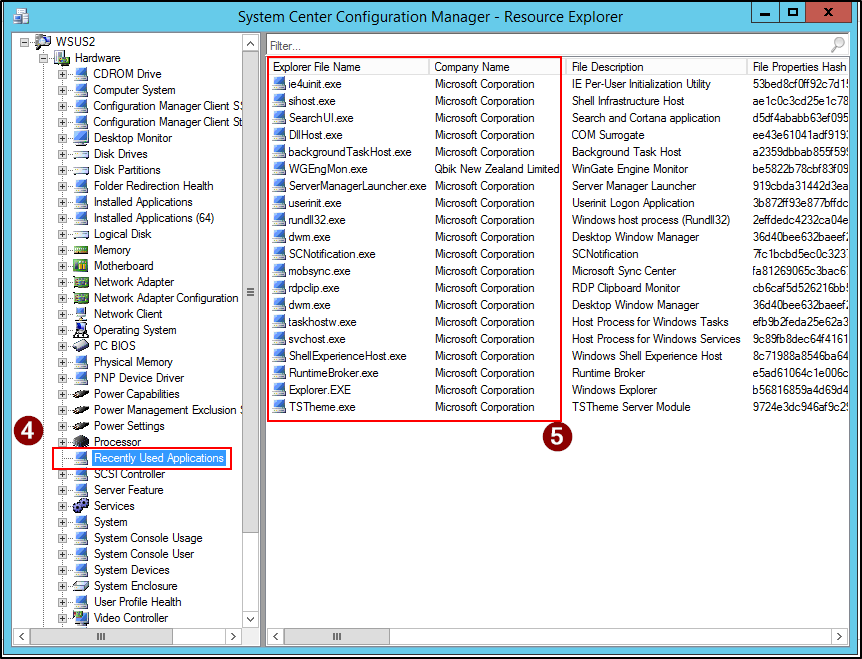Click the Runtime Broker description cell

(608, 373)
